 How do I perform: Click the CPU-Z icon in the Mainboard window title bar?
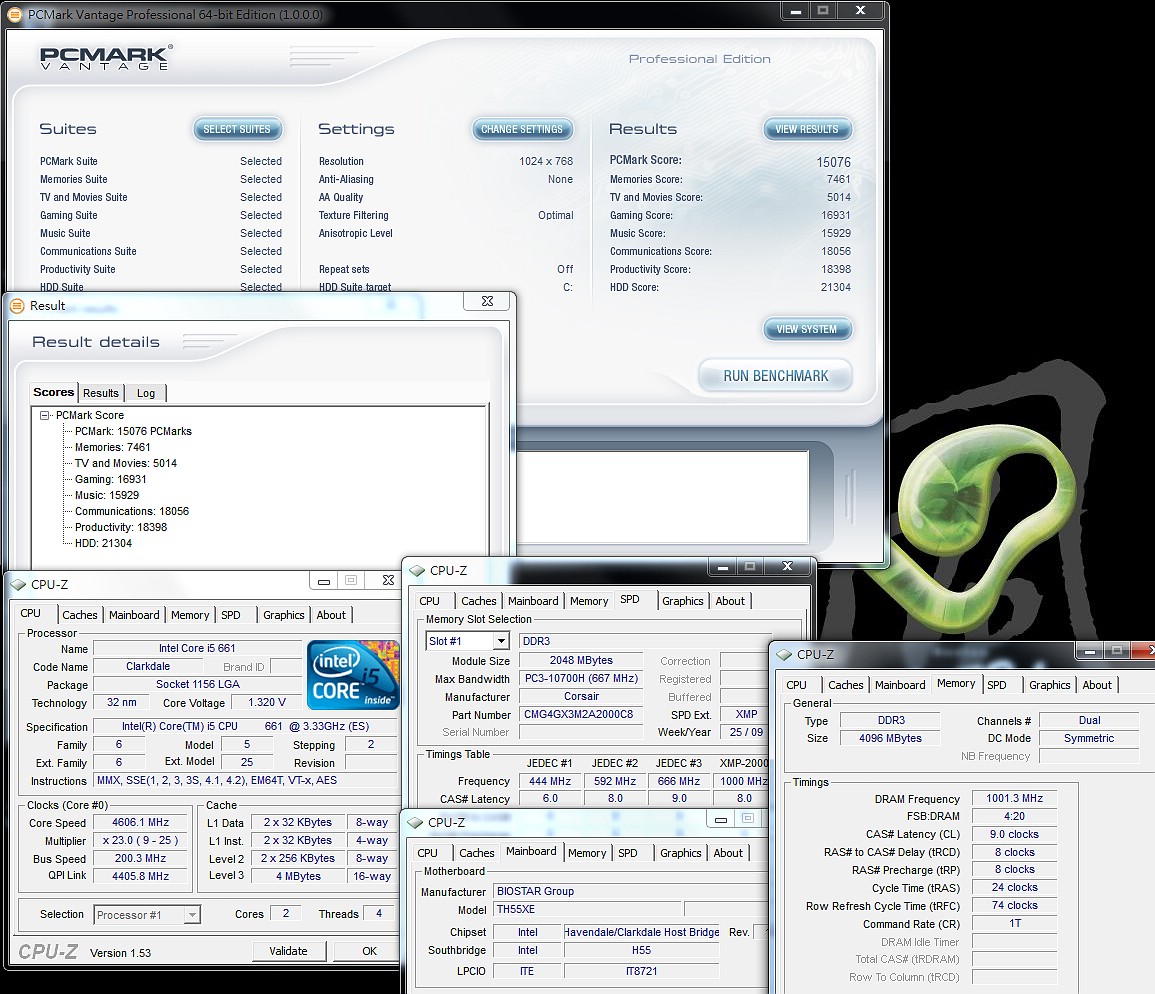pos(415,822)
